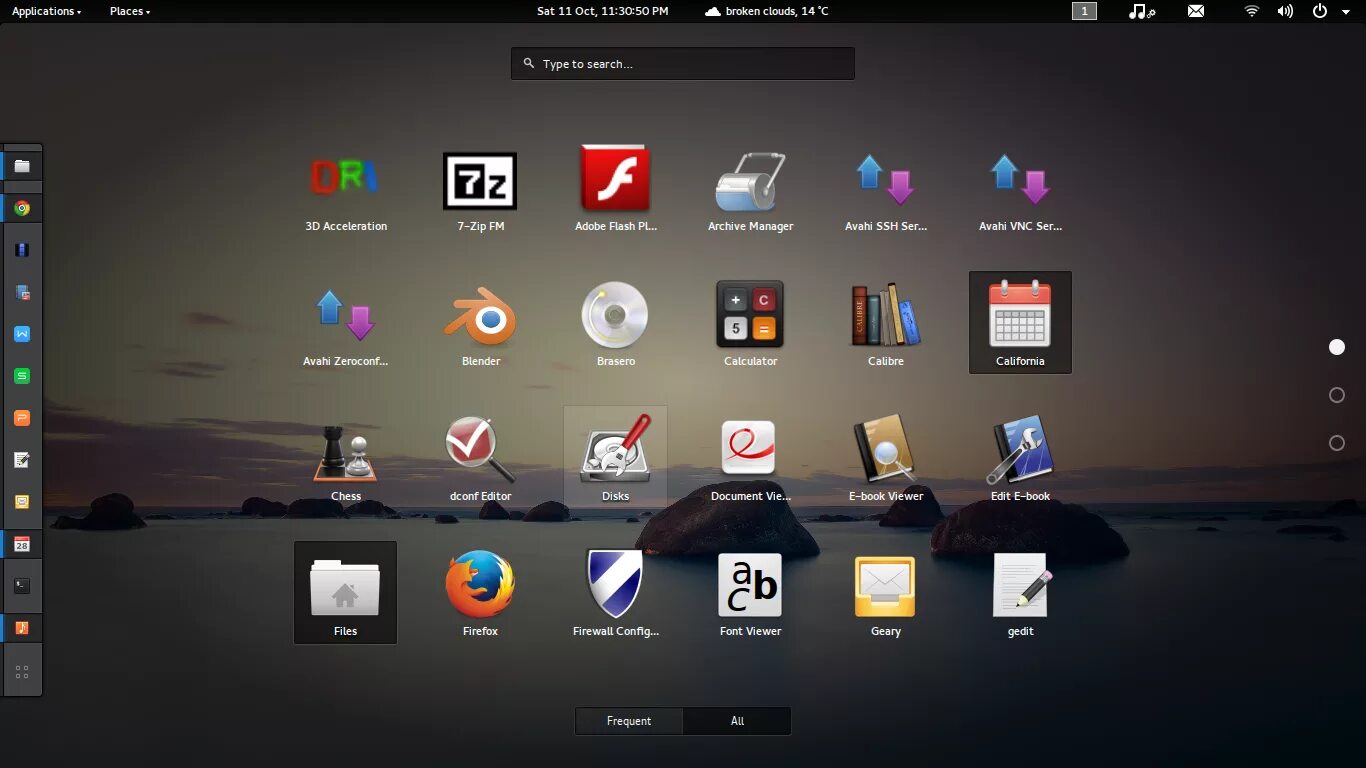Open the music note top bar indicator
This screenshot has height=768, width=1366.
point(1141,11)
